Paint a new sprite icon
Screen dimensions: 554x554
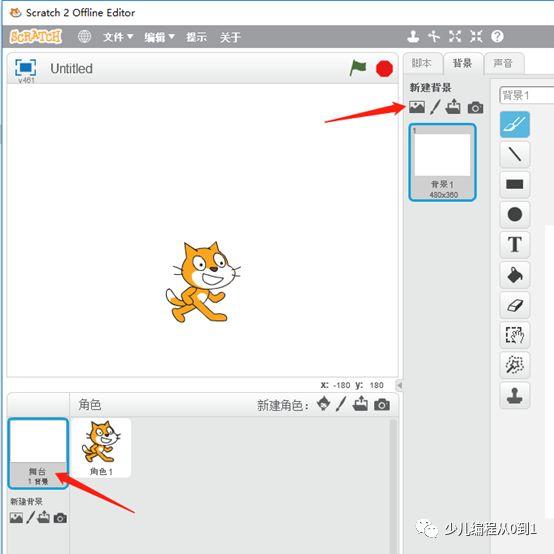(341, 403)
